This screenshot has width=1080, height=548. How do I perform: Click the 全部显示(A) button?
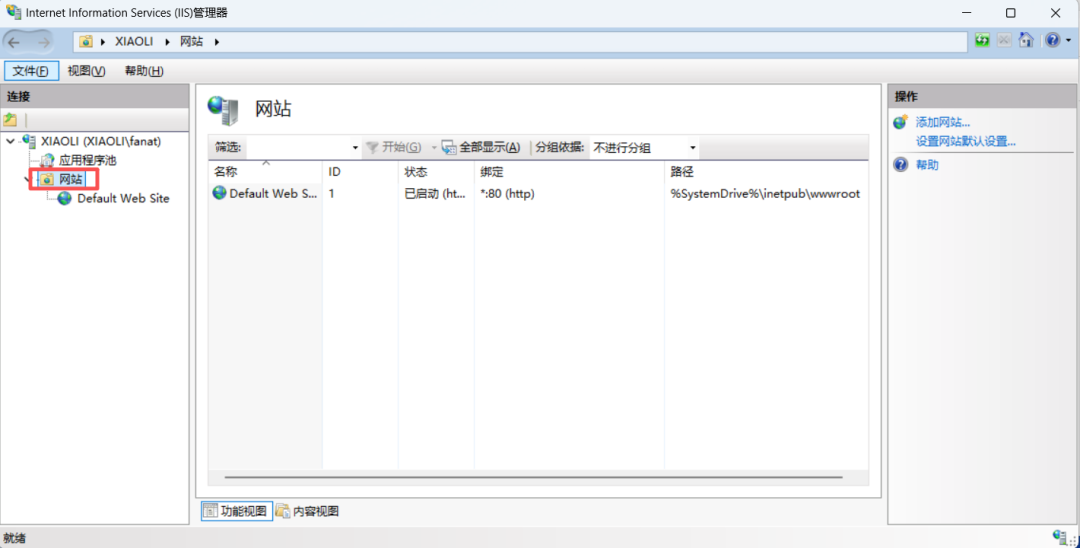pyautogui.click(x=481, y=147)
